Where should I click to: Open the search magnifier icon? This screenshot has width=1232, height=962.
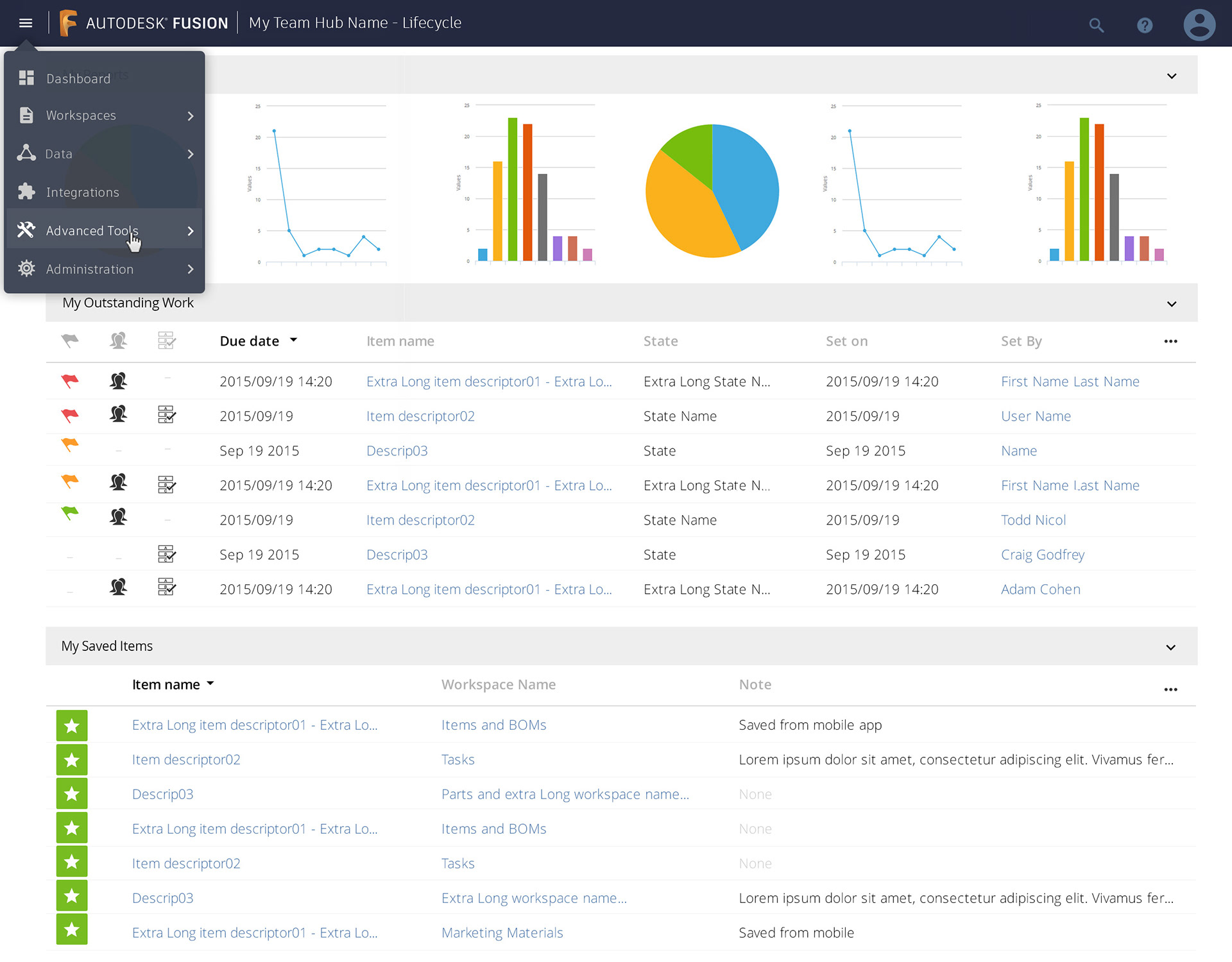point(1096,26)
